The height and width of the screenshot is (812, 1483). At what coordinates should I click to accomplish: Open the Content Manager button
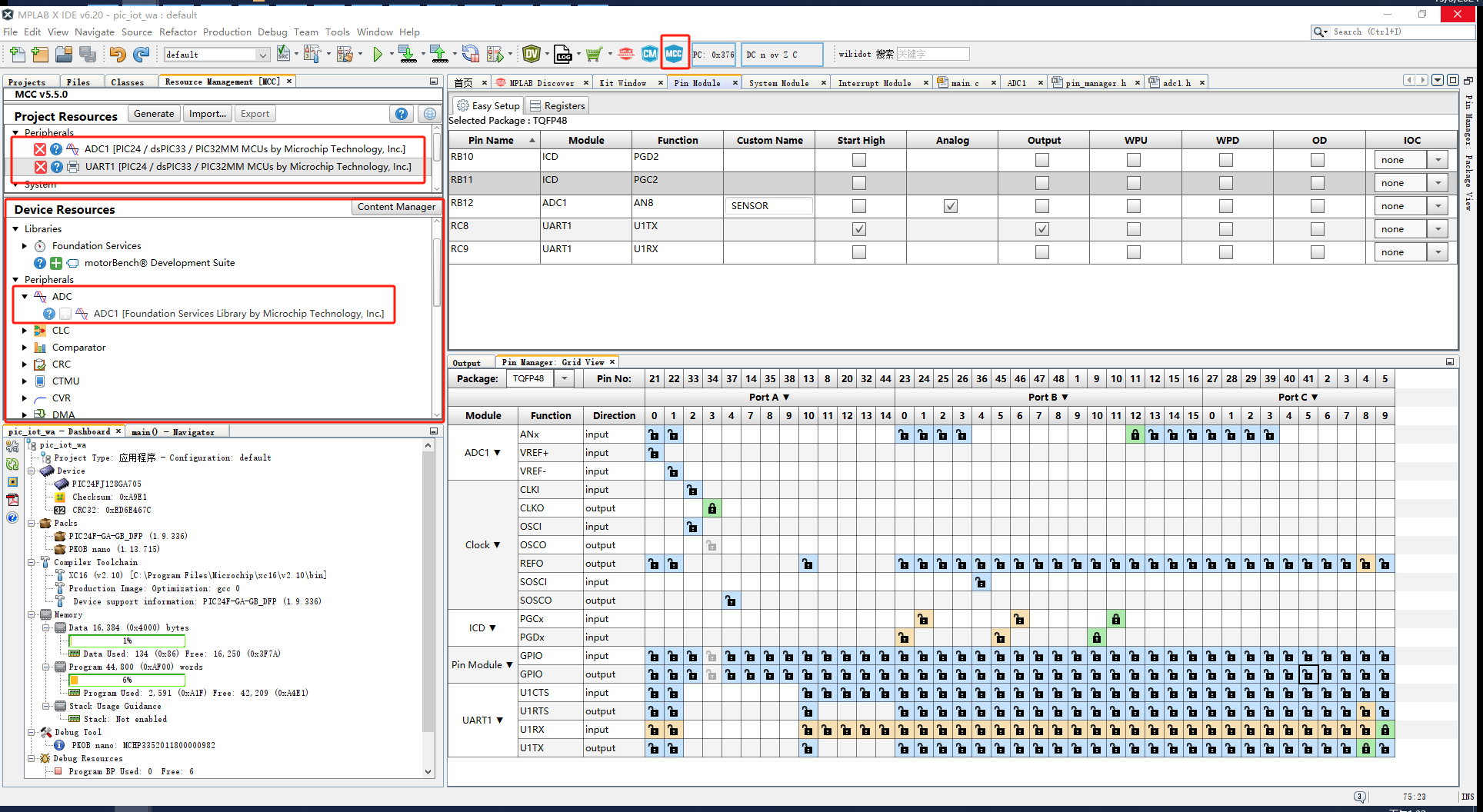coord(396,207)
